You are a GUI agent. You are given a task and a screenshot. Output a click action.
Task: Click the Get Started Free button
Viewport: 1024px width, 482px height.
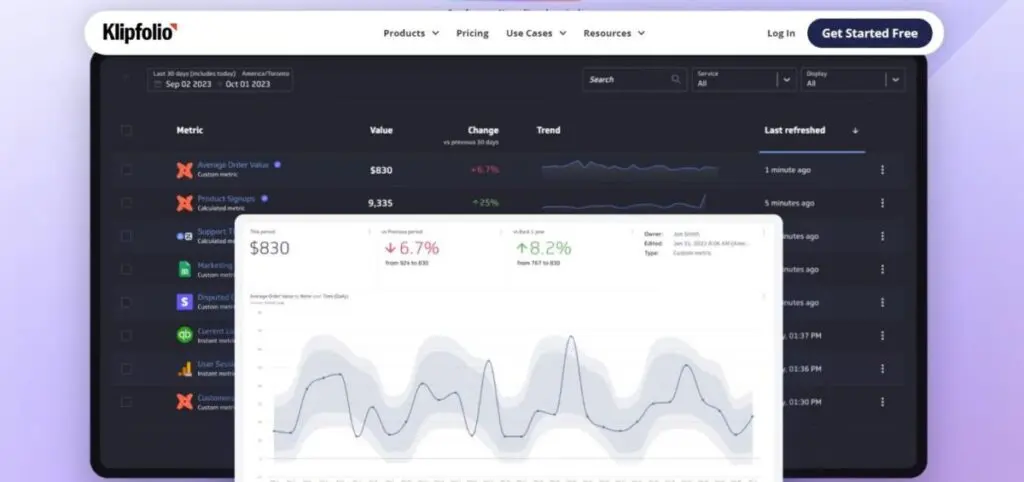[x=869, y=33]
